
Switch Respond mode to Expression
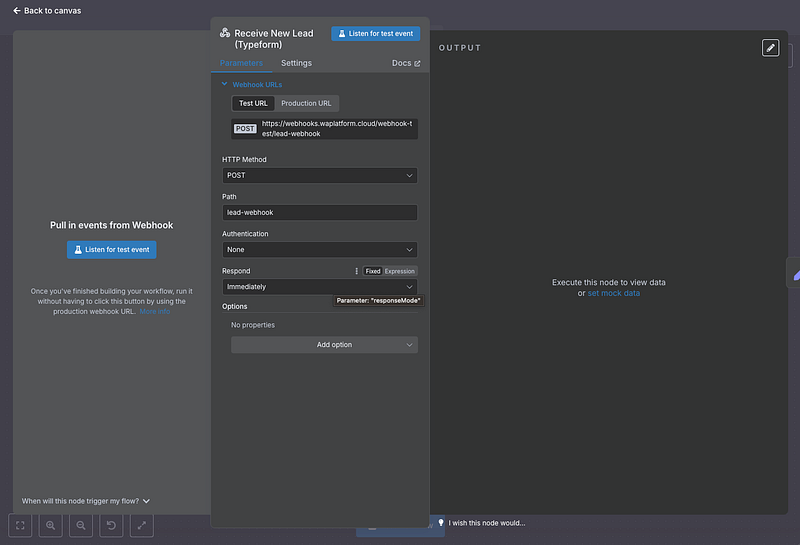click(400, 271)
